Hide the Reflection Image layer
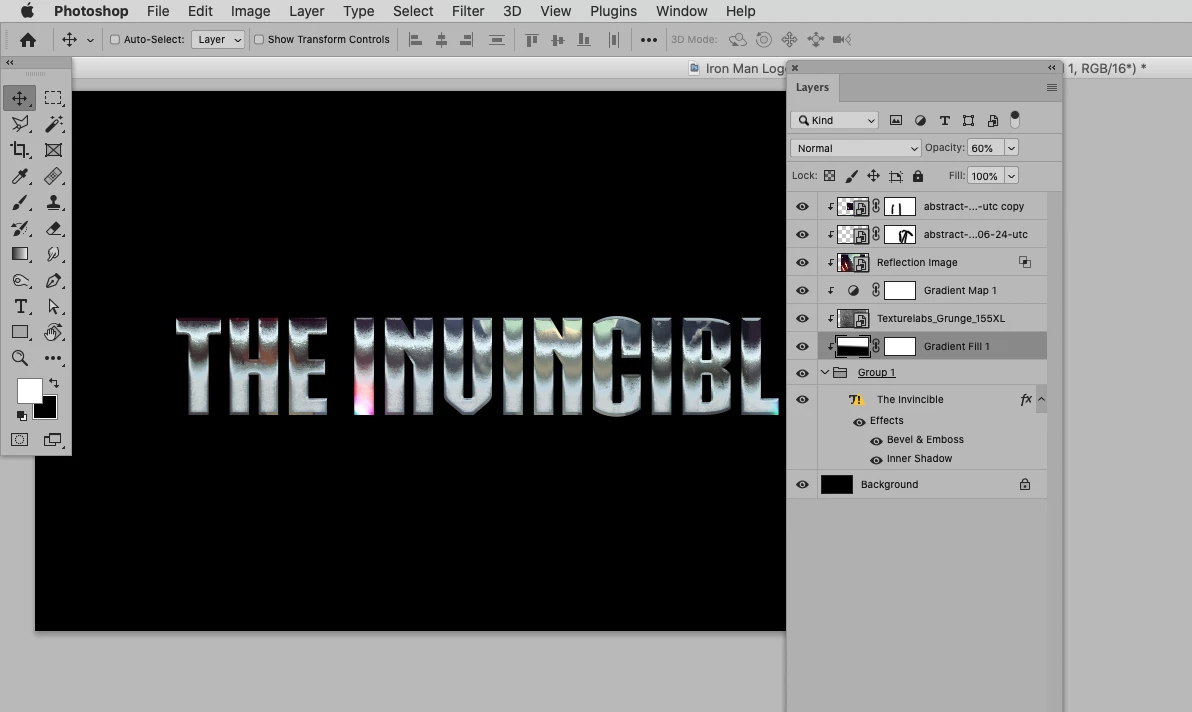The height and width of the screenshot is (712, 1192). point(802,263)
